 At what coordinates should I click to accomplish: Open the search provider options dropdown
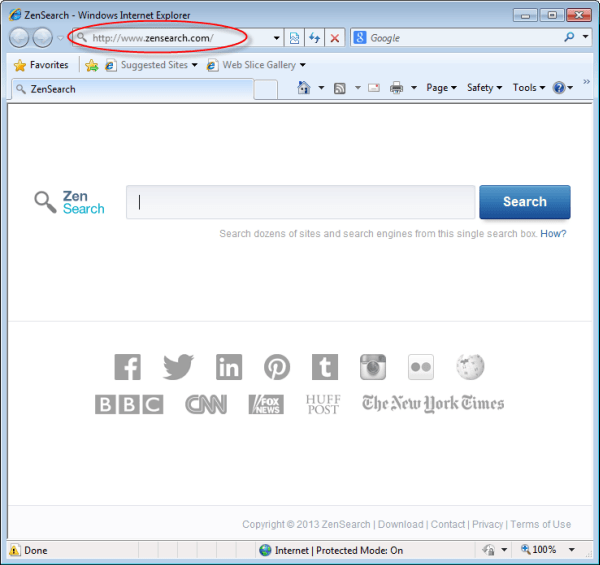(x=585, y=37)
